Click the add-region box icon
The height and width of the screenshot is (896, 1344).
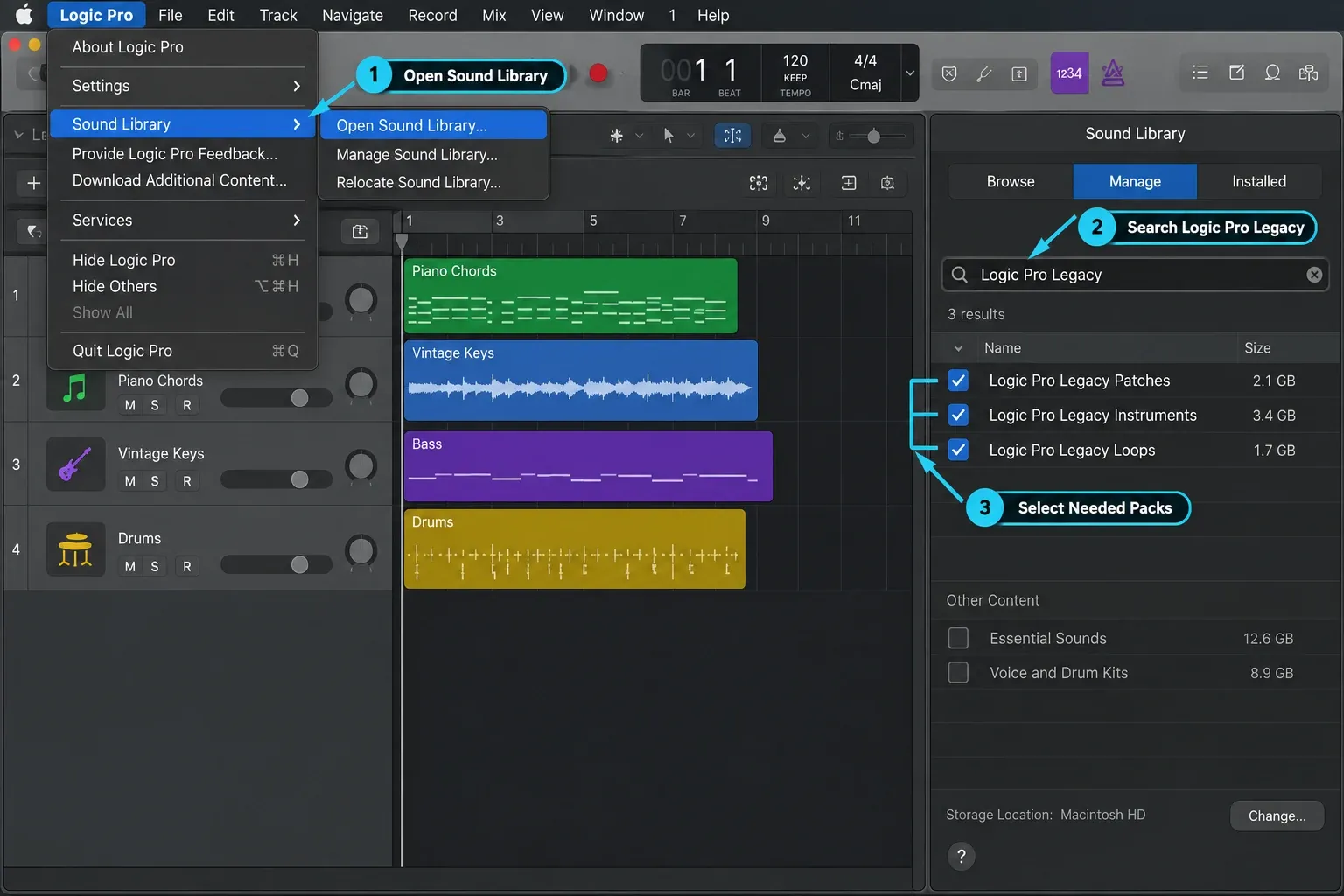(x=849, y=183)
